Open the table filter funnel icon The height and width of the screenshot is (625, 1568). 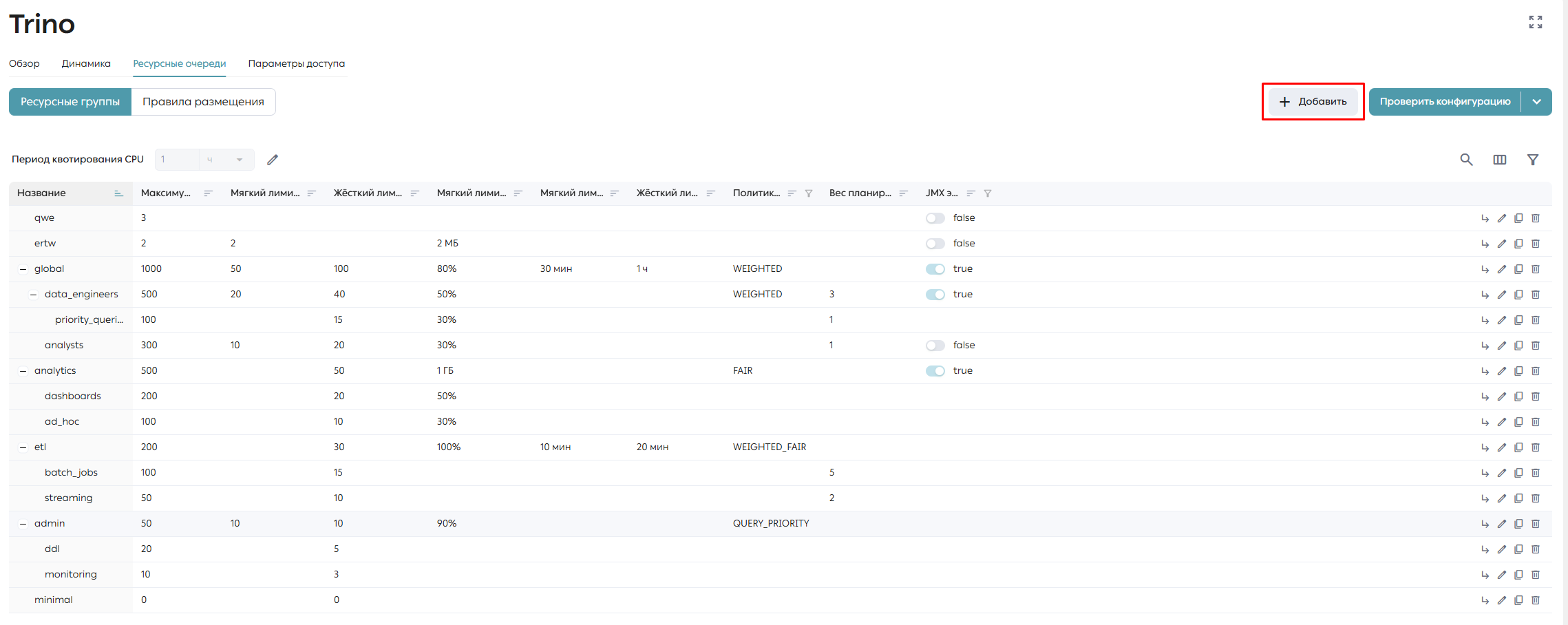point(1532,160)
